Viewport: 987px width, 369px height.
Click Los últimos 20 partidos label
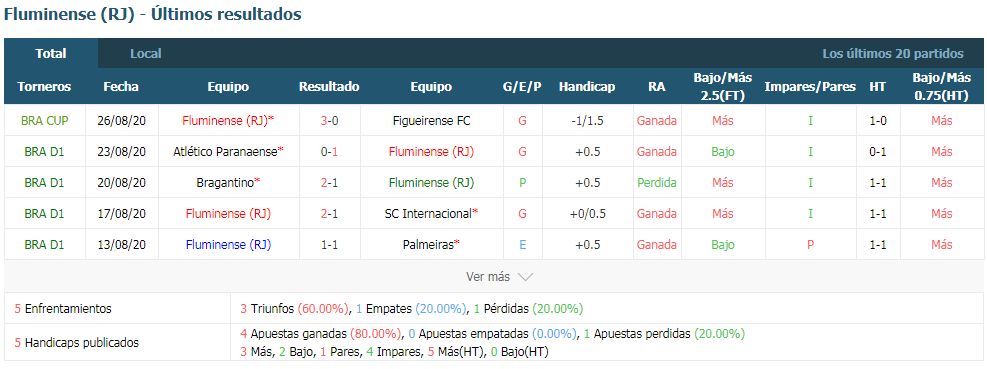[893, 54]
